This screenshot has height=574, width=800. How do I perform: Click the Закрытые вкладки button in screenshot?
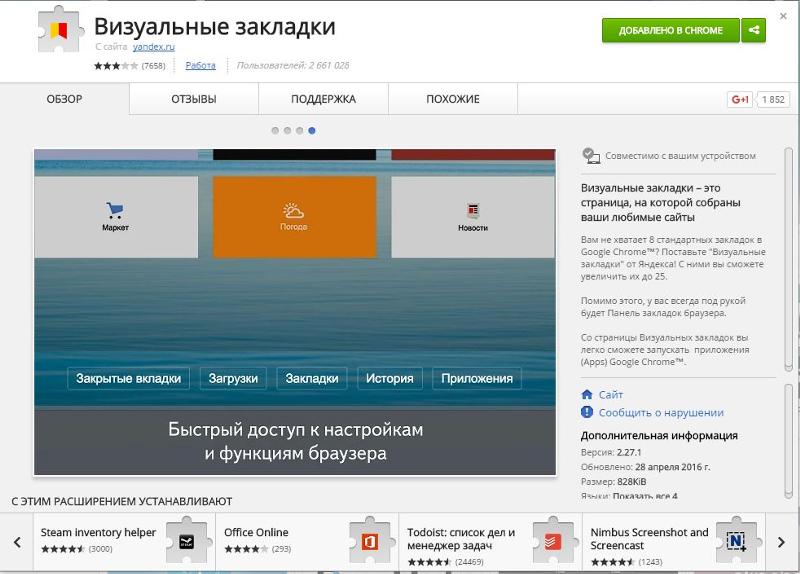pos(129,379)
